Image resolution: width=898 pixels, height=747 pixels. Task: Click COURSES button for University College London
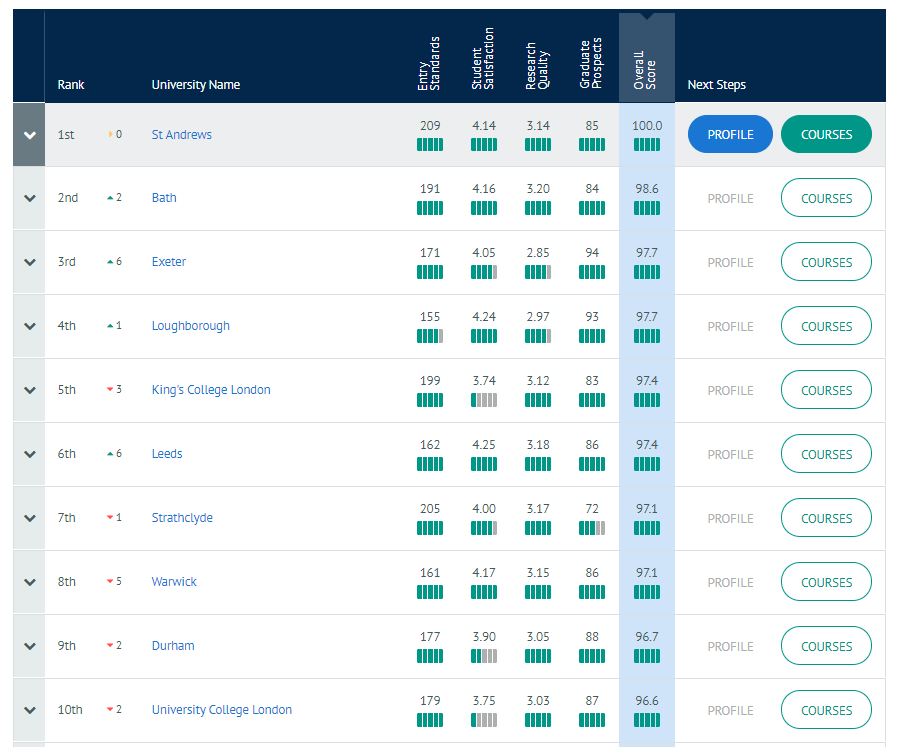tap(826, 710)
